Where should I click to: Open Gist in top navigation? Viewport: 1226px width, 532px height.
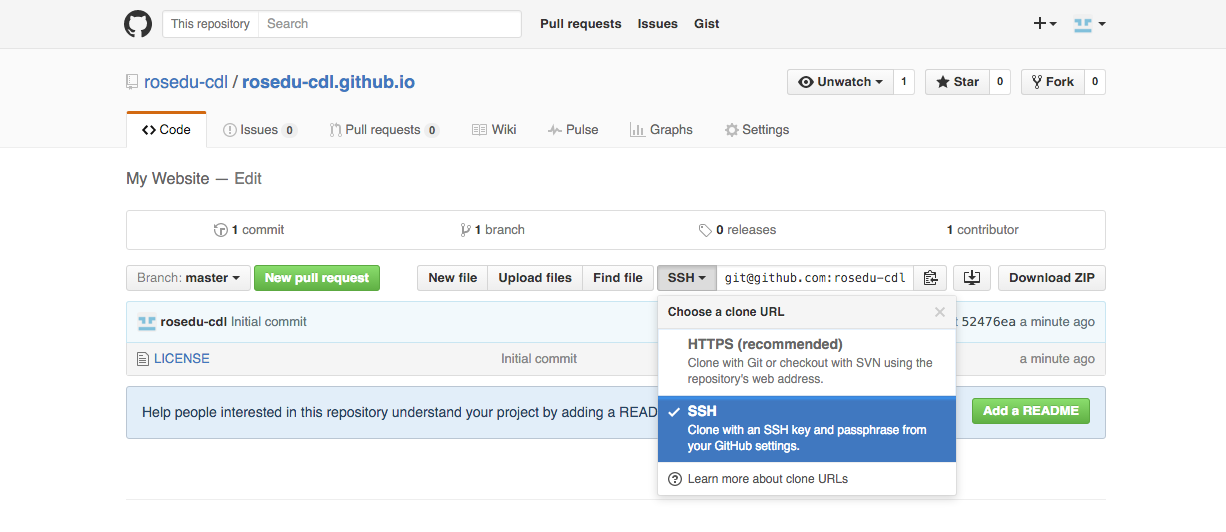click(x=707, y=24)
